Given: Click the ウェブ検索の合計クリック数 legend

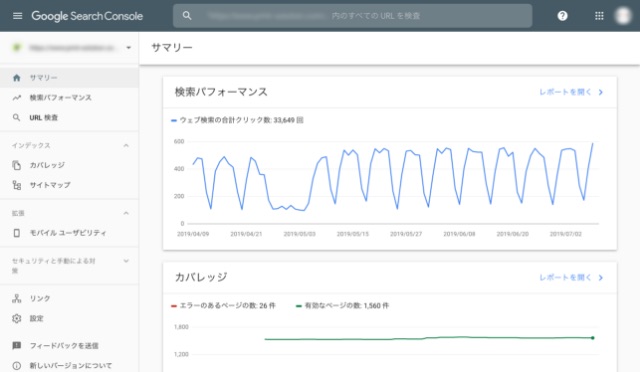Looking at the screenshot, I should click(x=237, y=120).
